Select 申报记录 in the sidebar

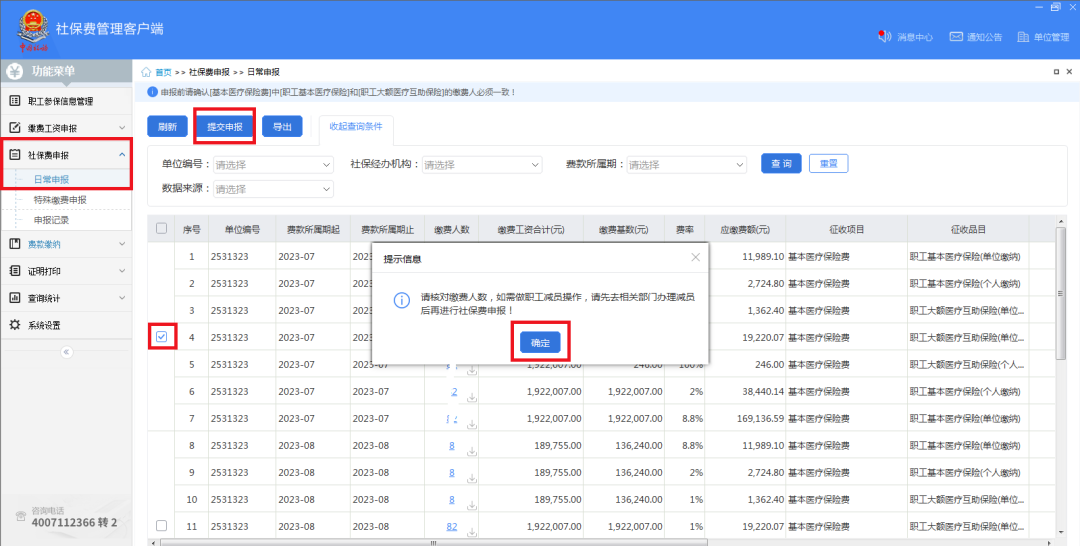[x=52, y=220]
